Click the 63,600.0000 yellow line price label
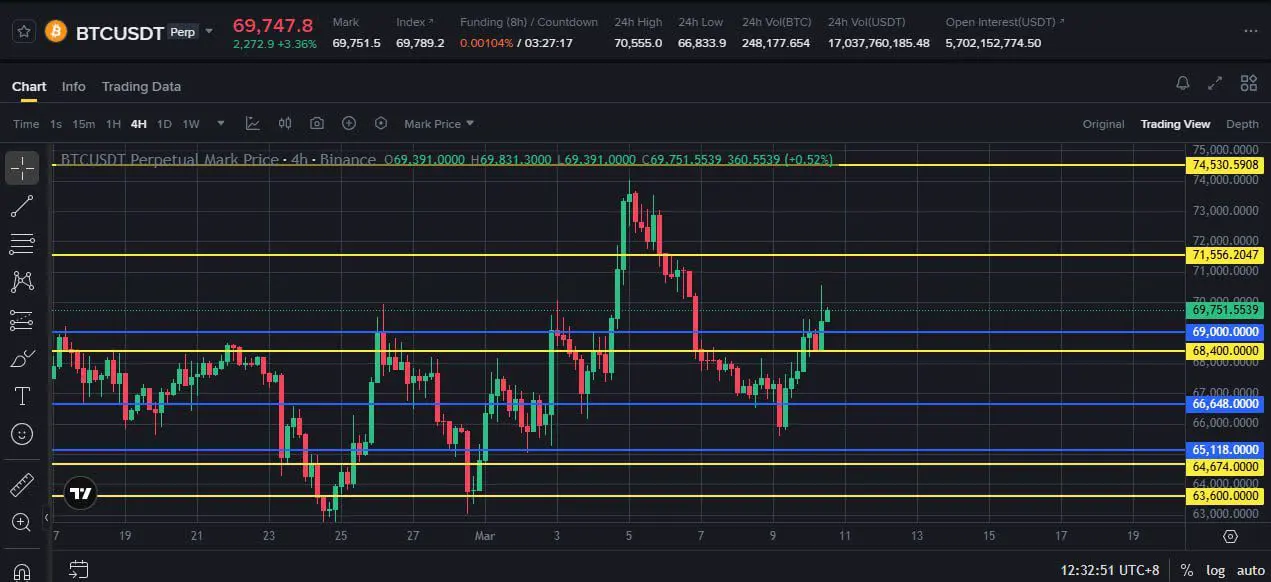Image resolution: width=1271 pixels, height=582 pixels. (1227, 496)
